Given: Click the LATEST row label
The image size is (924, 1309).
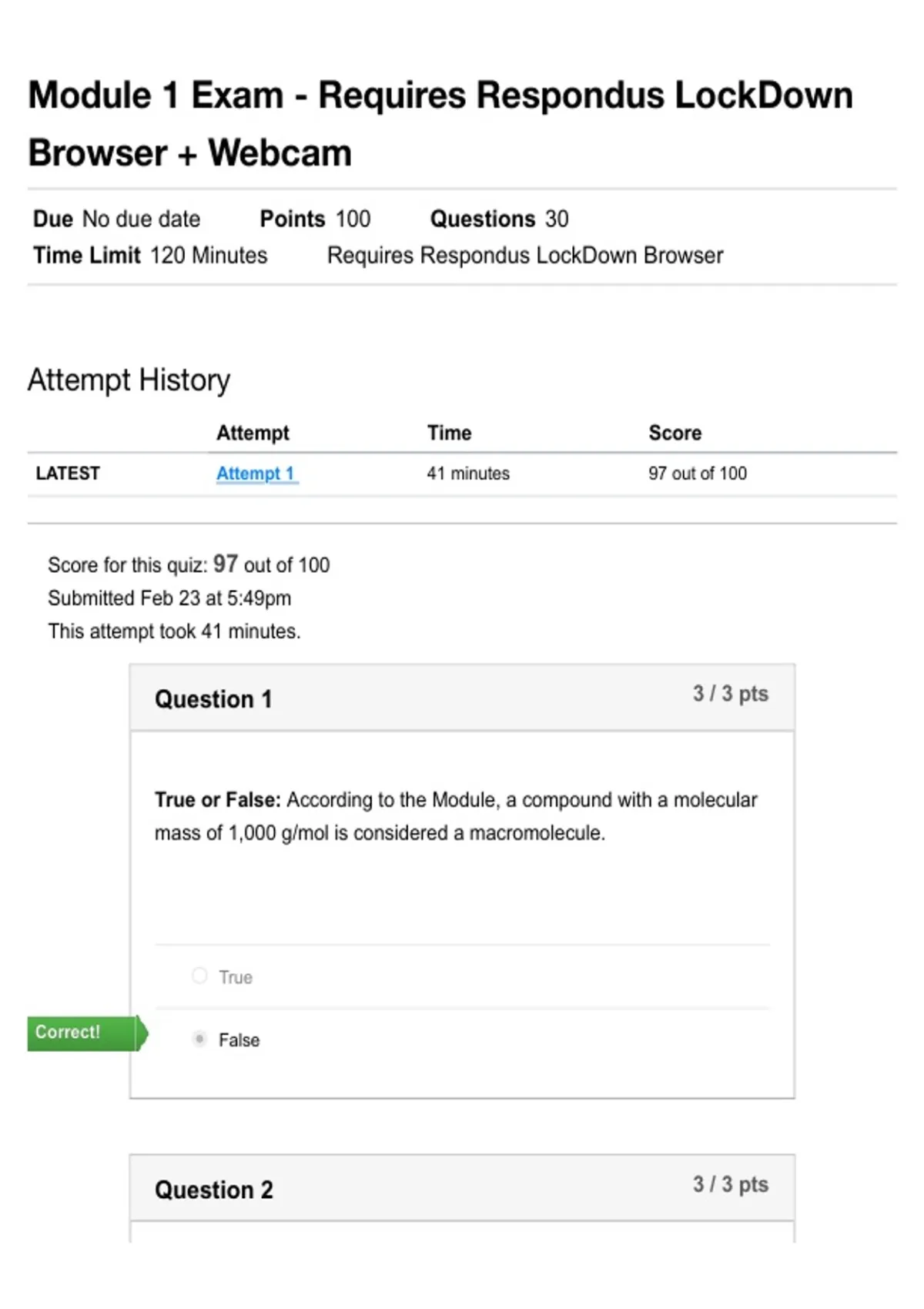Looking at the screenshot, I should 68,474.
